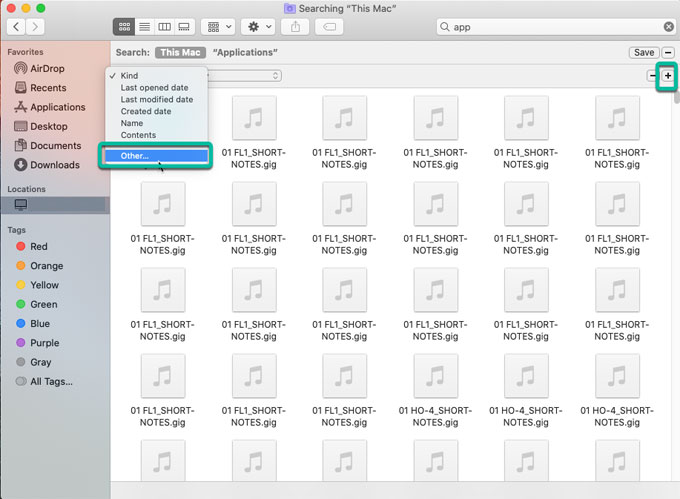Open the second search criteria dropdown
This screenshot has height=499, width=680.
point(245,75)
